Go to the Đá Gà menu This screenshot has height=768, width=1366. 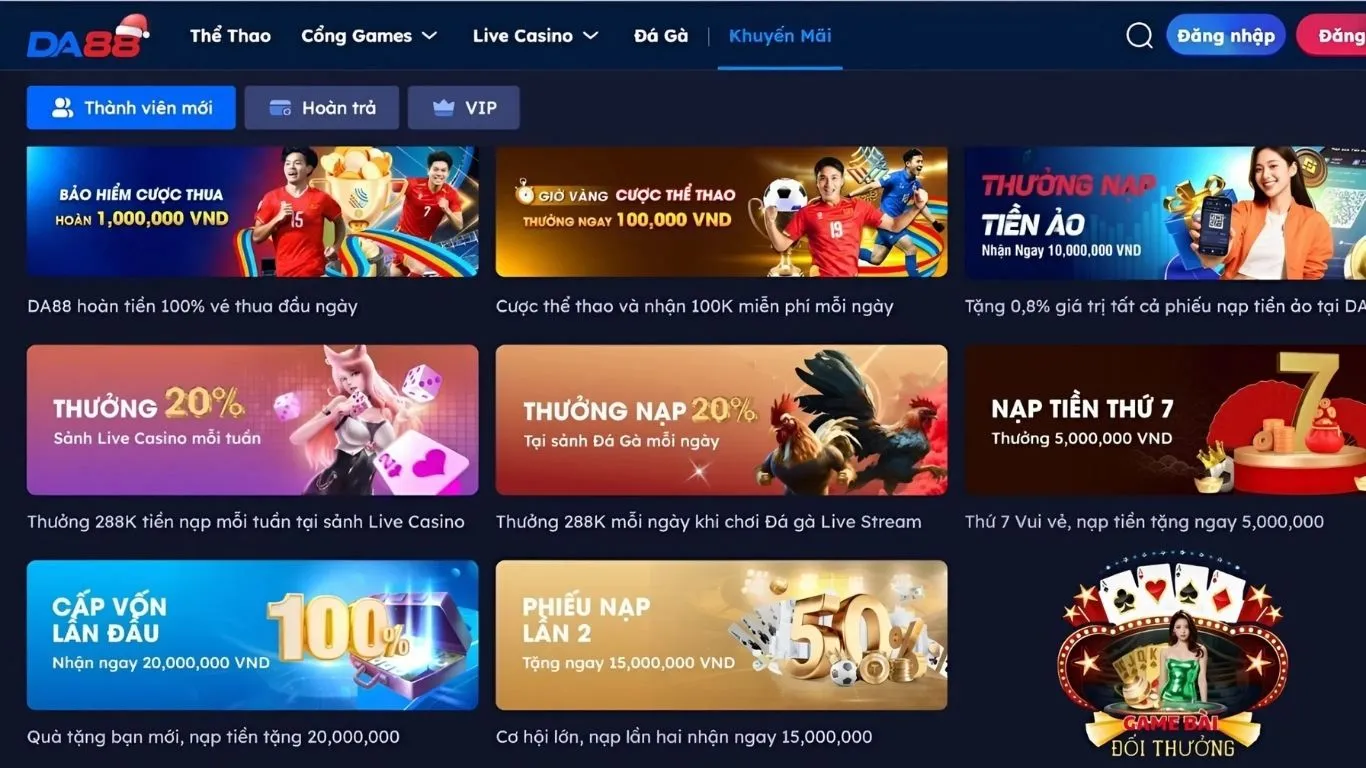coord(661,36)
